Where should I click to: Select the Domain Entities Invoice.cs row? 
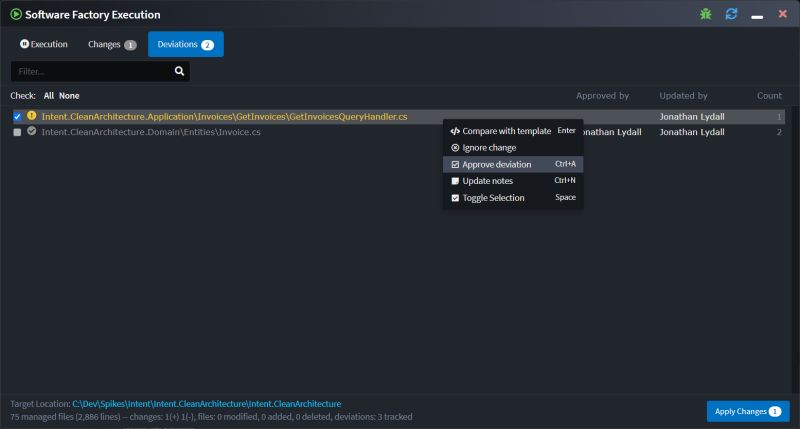click(x=398, y=132)
